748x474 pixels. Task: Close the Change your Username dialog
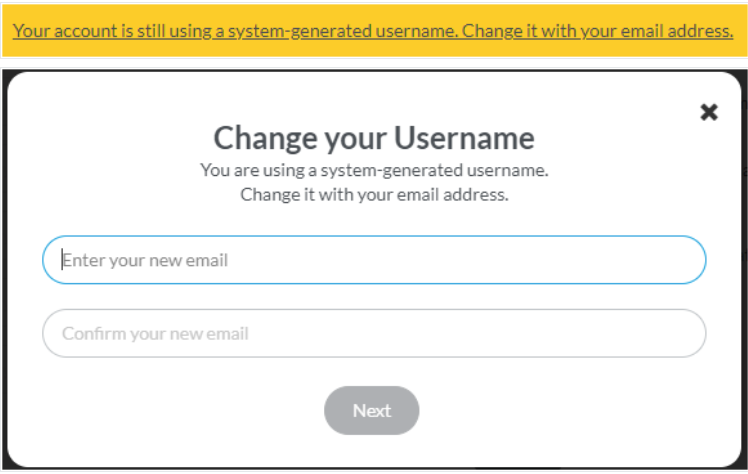pos(709,112)
